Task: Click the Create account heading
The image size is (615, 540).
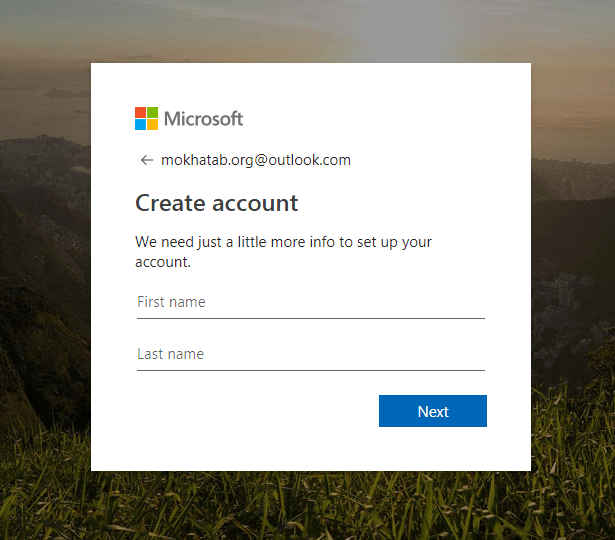Action: (216, 203)
